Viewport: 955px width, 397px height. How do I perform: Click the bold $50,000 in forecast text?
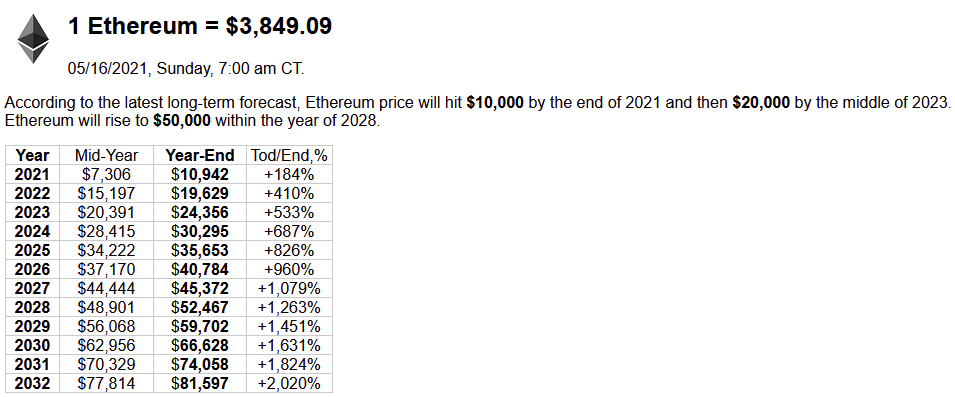point(182,120)
